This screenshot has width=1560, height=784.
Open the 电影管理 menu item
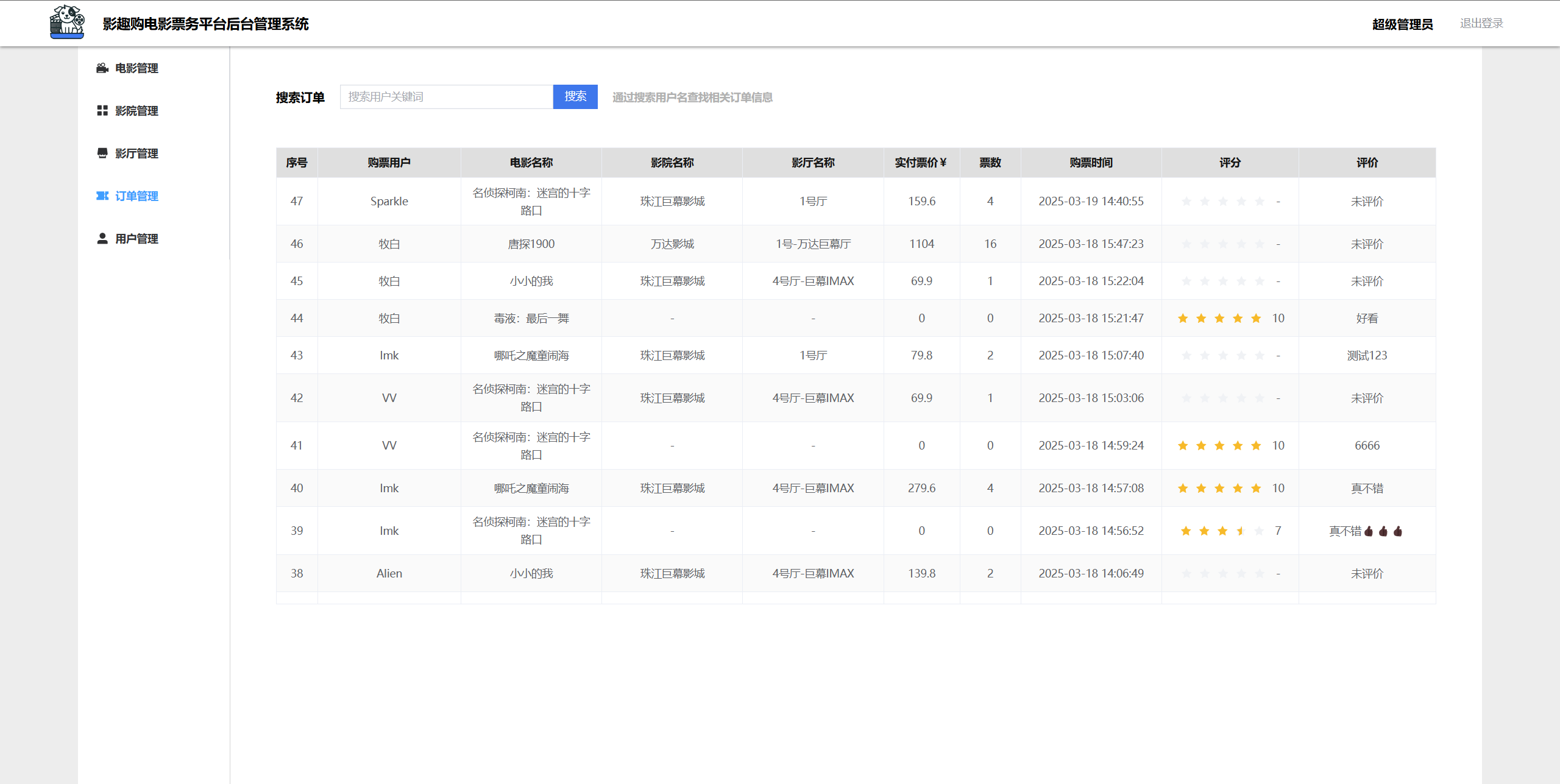click(135, 68)
